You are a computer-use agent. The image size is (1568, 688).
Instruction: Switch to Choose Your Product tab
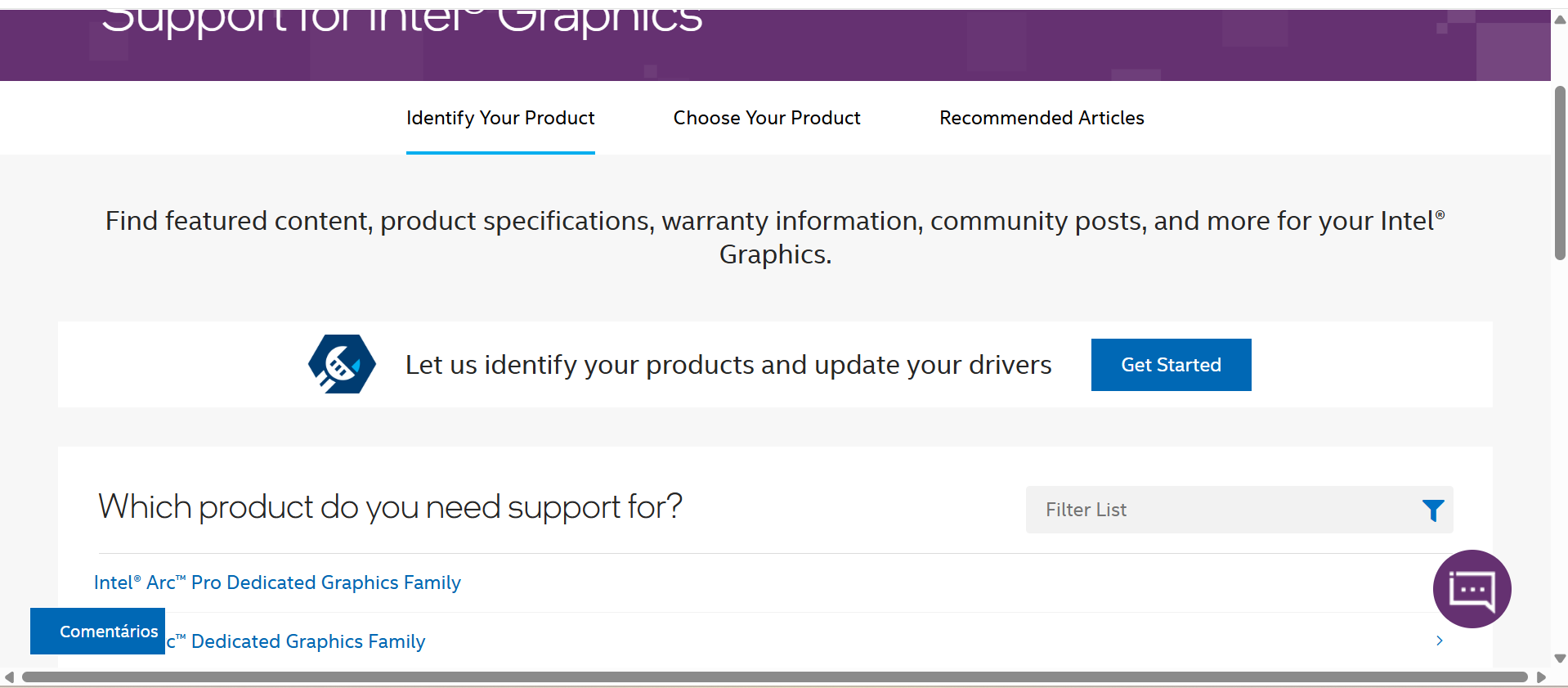pyautogui.click(x=767, y=118)
